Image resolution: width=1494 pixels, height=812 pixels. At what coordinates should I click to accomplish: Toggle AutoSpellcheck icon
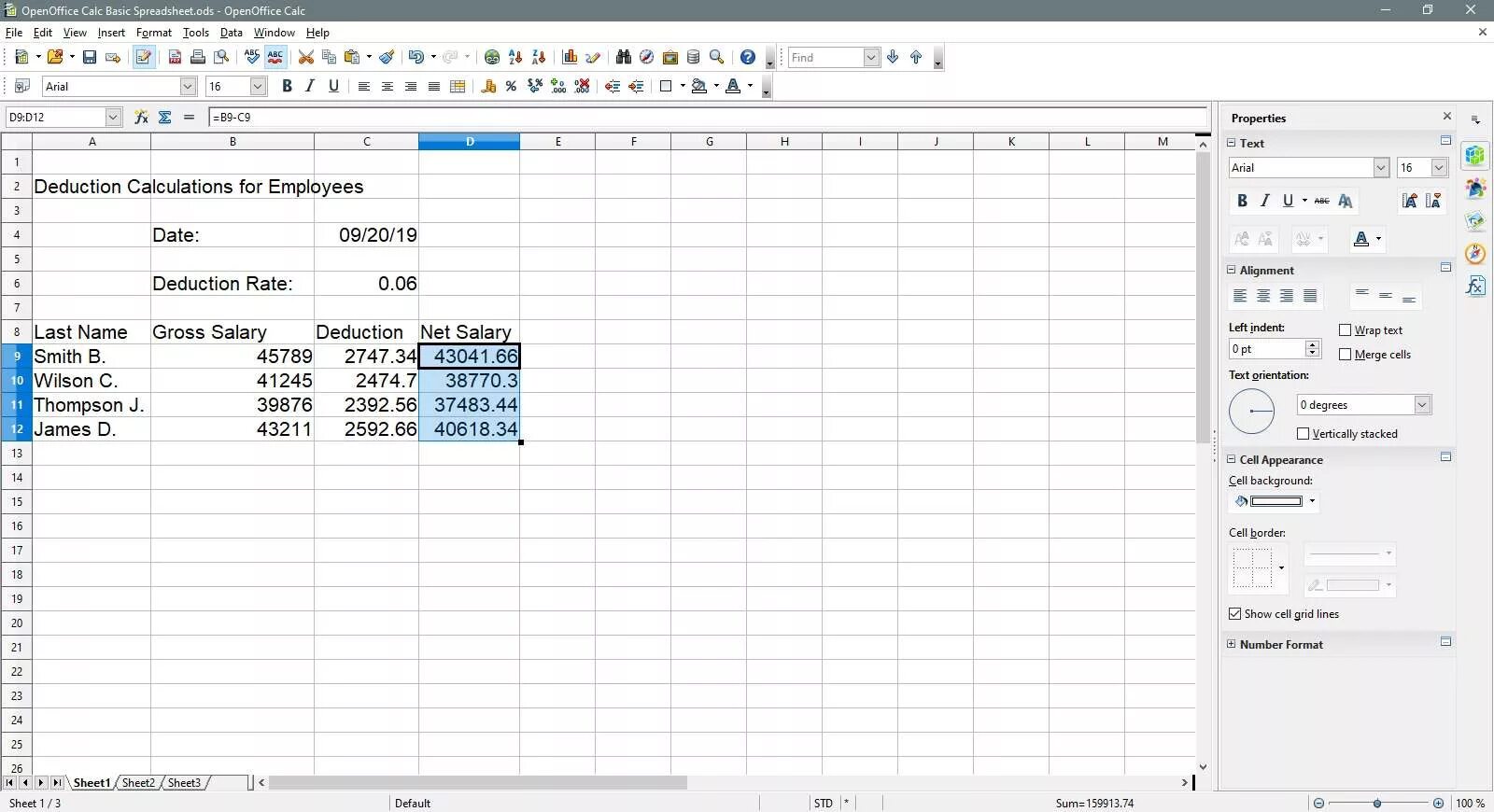pos(275,57)
